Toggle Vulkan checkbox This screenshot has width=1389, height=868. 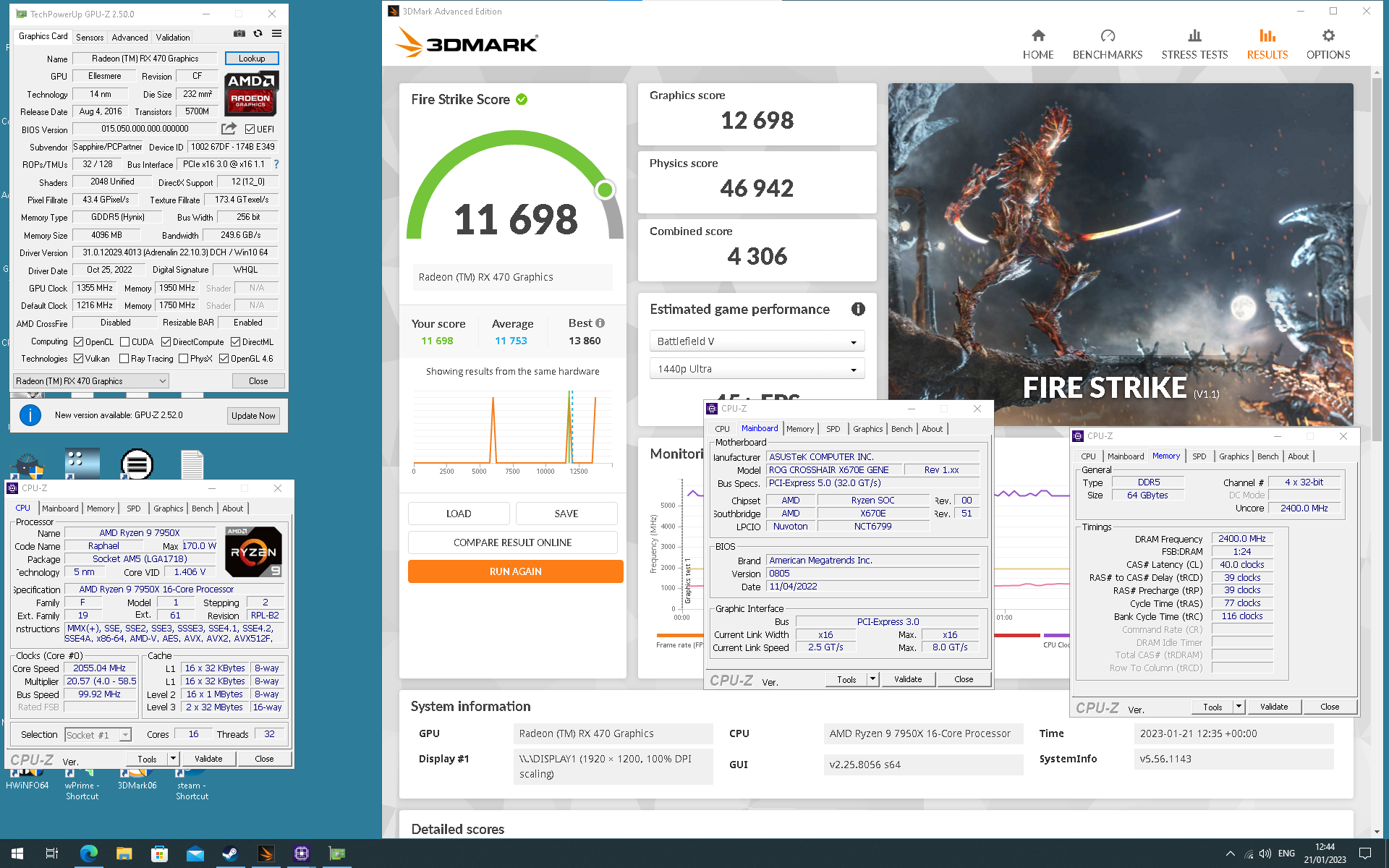pos(78,359)
